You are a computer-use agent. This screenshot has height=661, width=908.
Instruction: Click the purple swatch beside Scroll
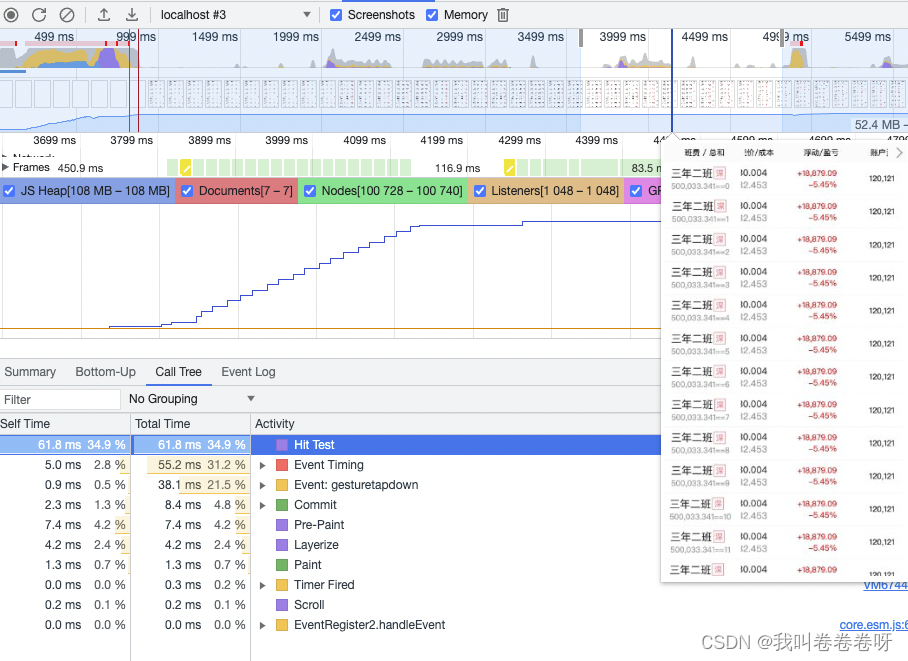click(282, 605)
